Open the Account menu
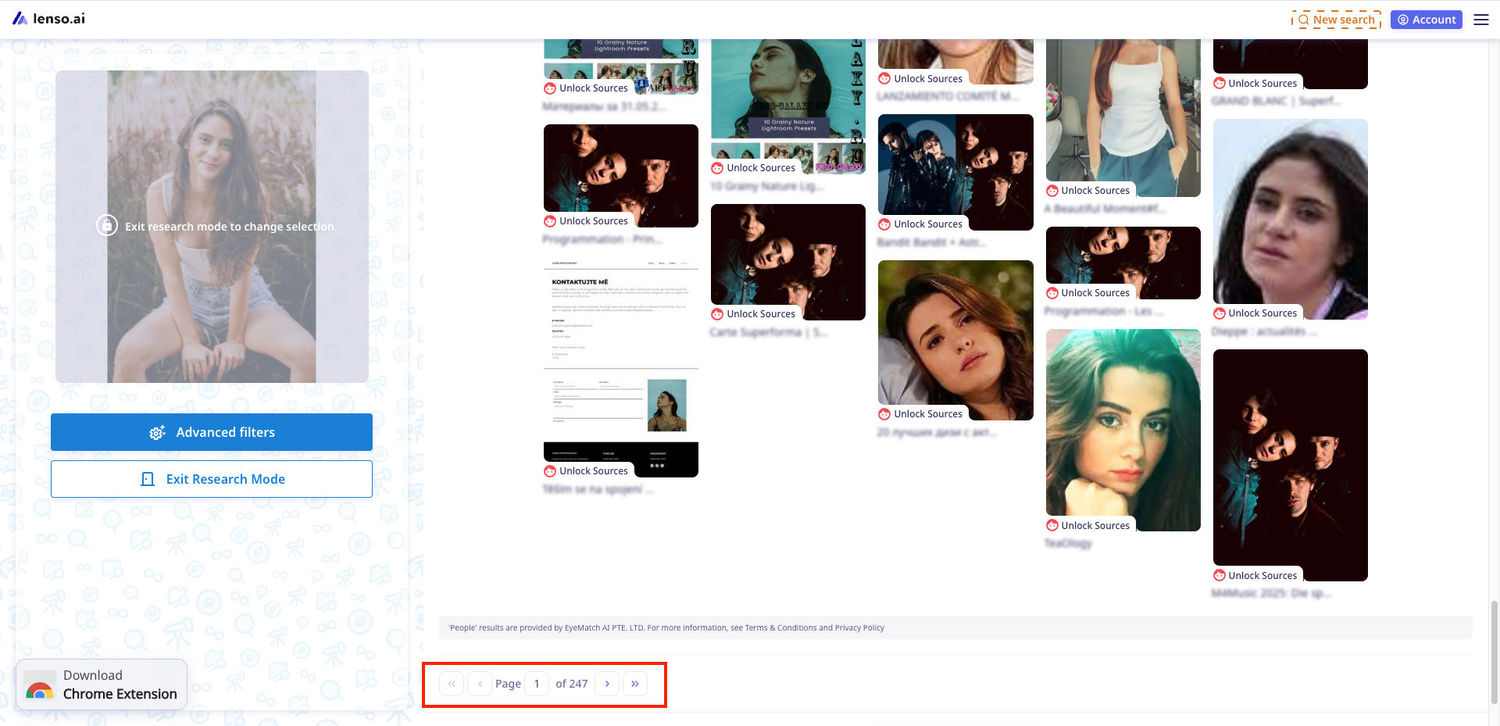Screen dimensions: 1500x726 1426,19
